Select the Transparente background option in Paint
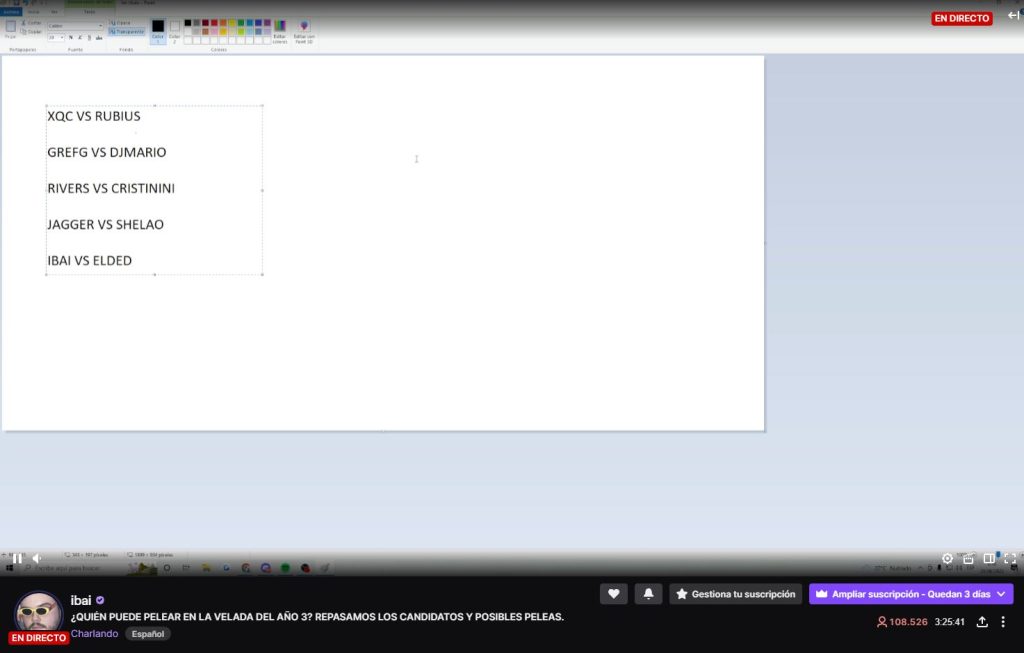The image size is (1024, 653). click(x=127, y=32)
